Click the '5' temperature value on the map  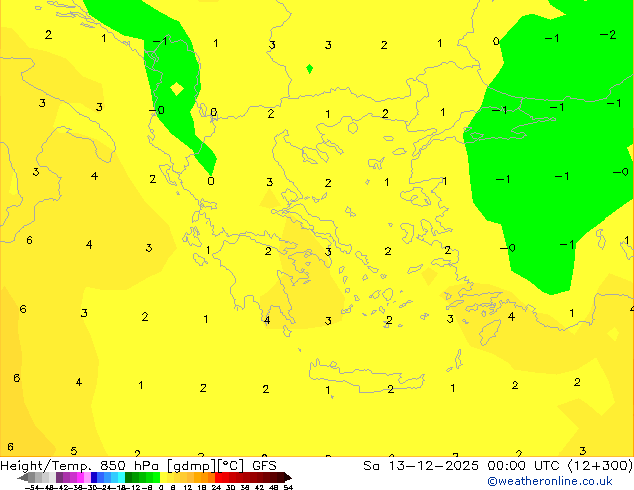point(74,450)
